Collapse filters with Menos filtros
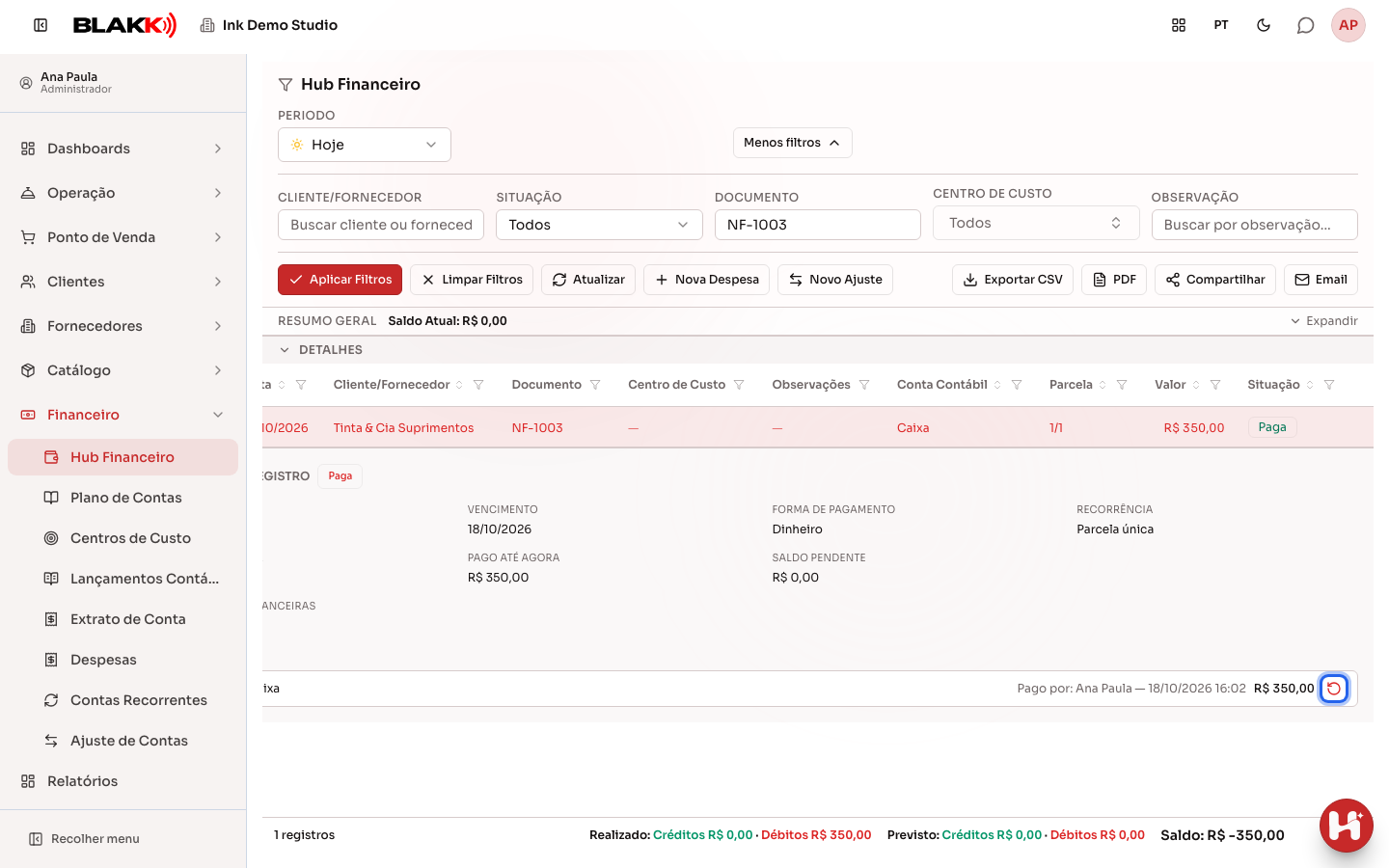The height and width of the screenshot is (868, 1389). click(x=793, y=143)
